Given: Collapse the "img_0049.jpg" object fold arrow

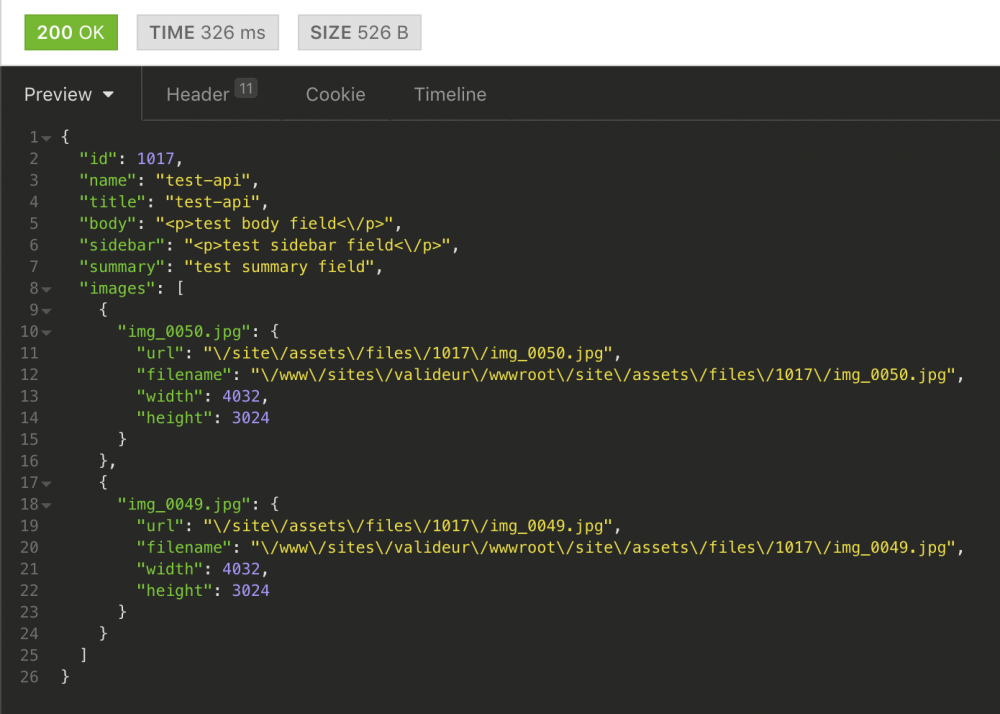Looking at the screenshot, I should (x=46, y=506).
